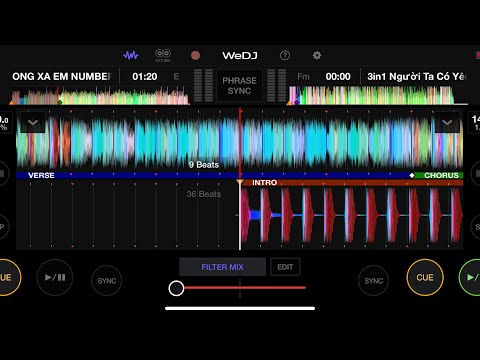Select left track title ONG XA EM NUMBER
480x360 pixels.
pos(62,77)
